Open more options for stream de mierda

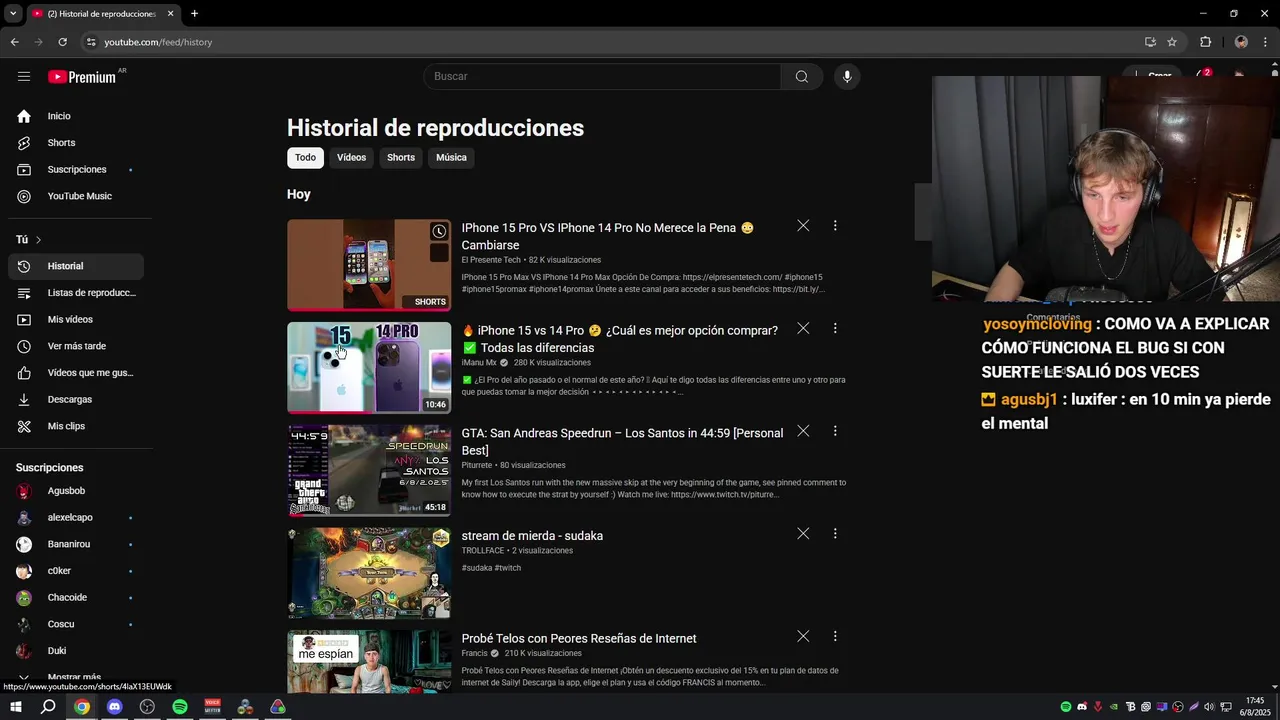coord(835,534)
